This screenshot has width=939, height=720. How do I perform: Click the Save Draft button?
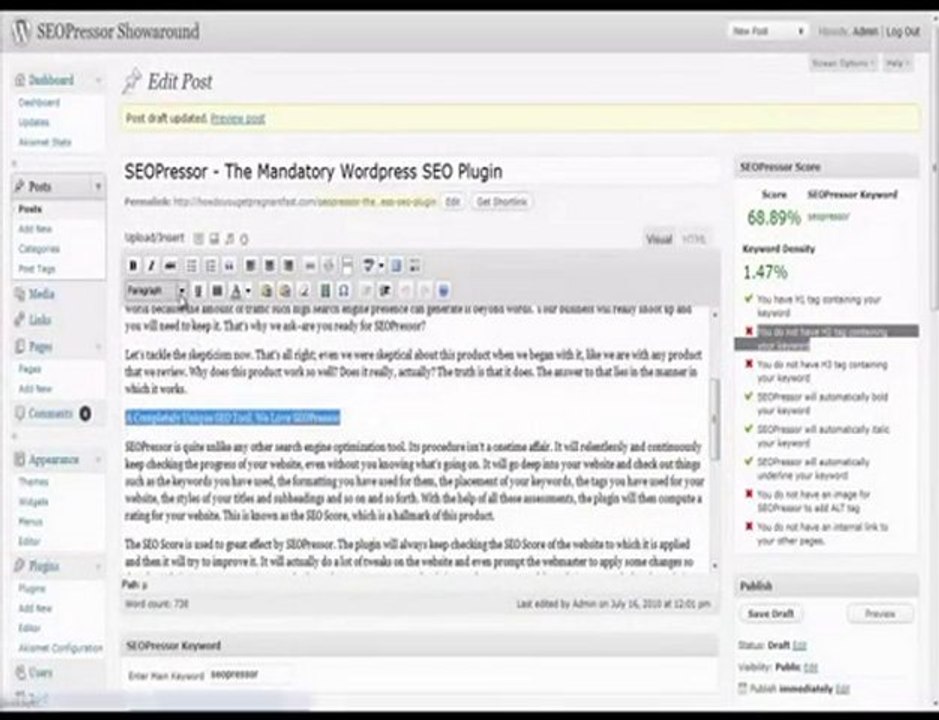(770, 613)
